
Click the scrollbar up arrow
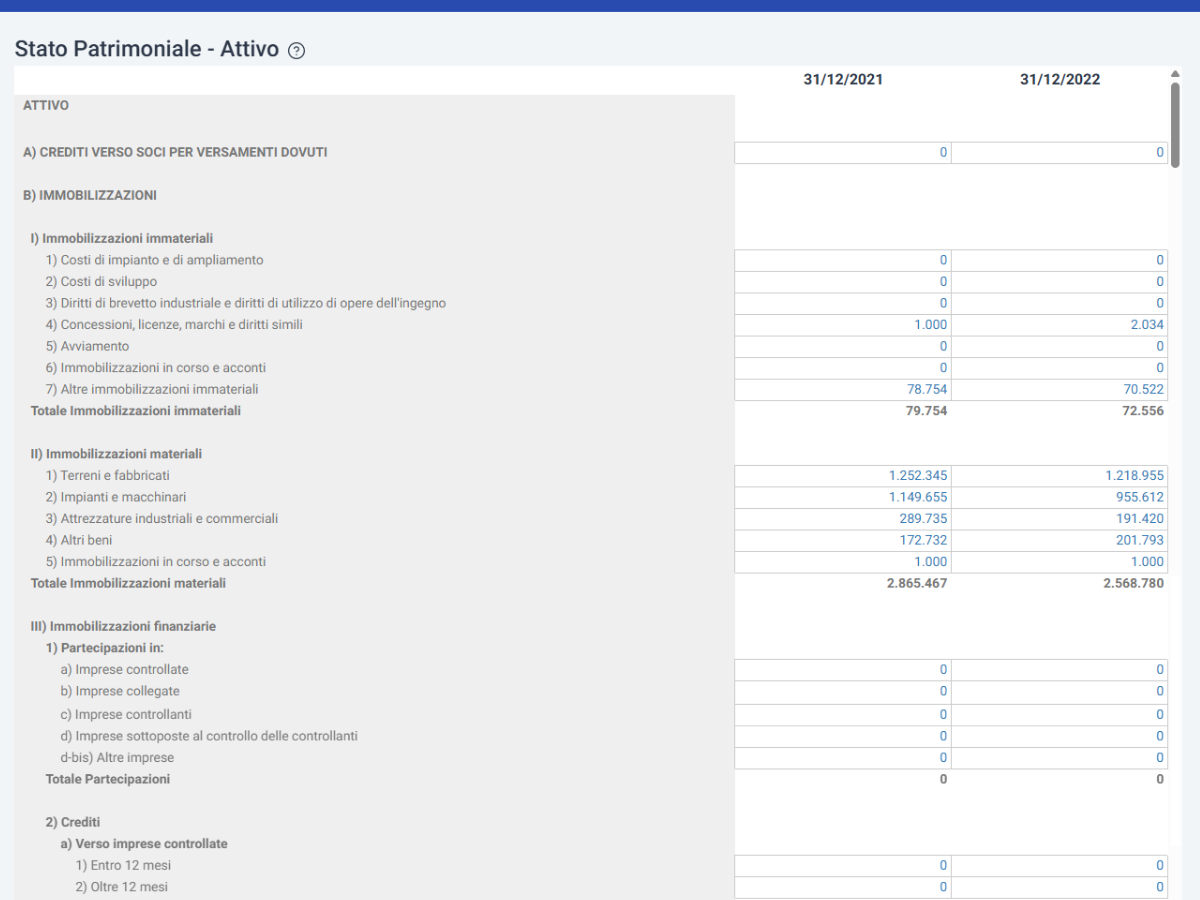(x=1175, y=73)
